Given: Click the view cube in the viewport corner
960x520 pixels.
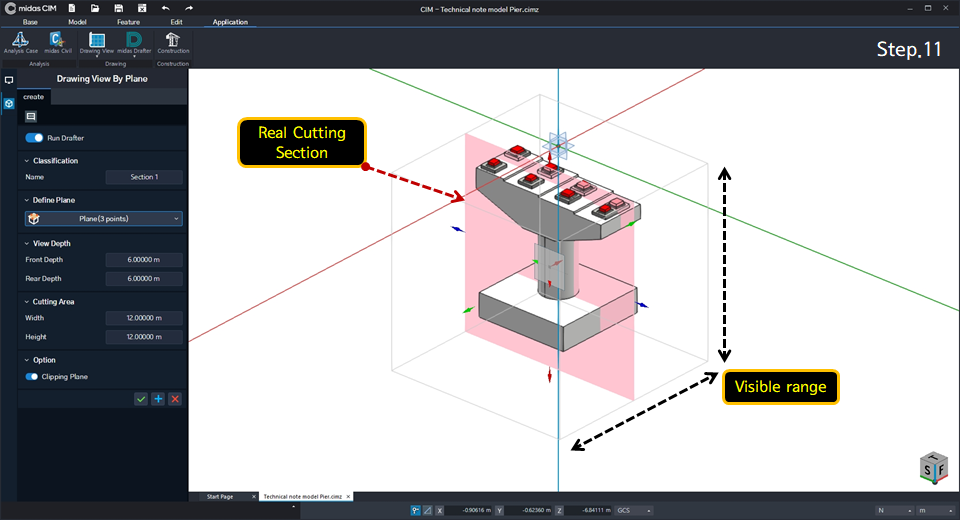Looking at the screenshot, I should pyautogui.click(x=934, y=467).
